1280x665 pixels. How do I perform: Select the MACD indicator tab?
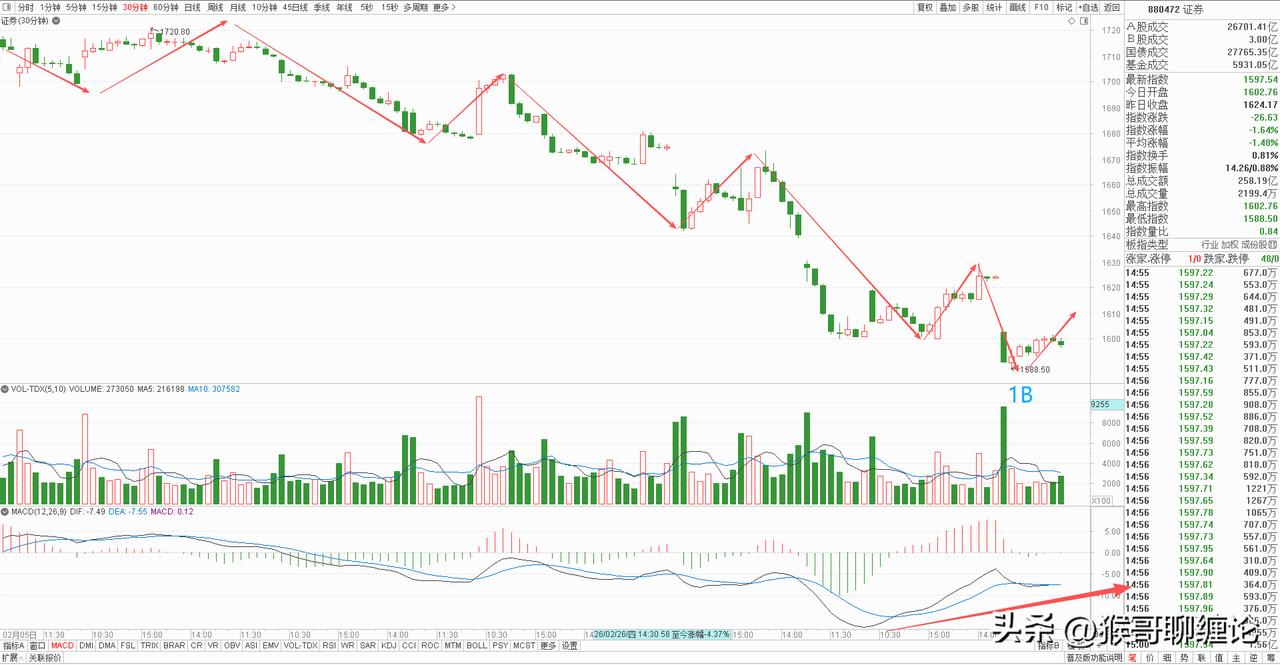[62, 645]
